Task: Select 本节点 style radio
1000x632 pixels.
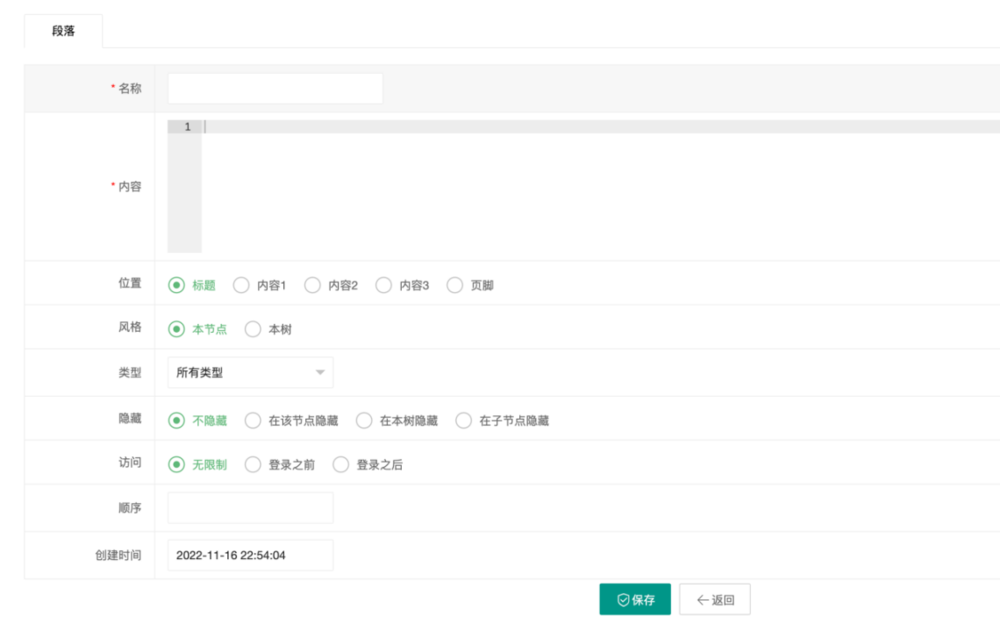Action: point(177,329)
